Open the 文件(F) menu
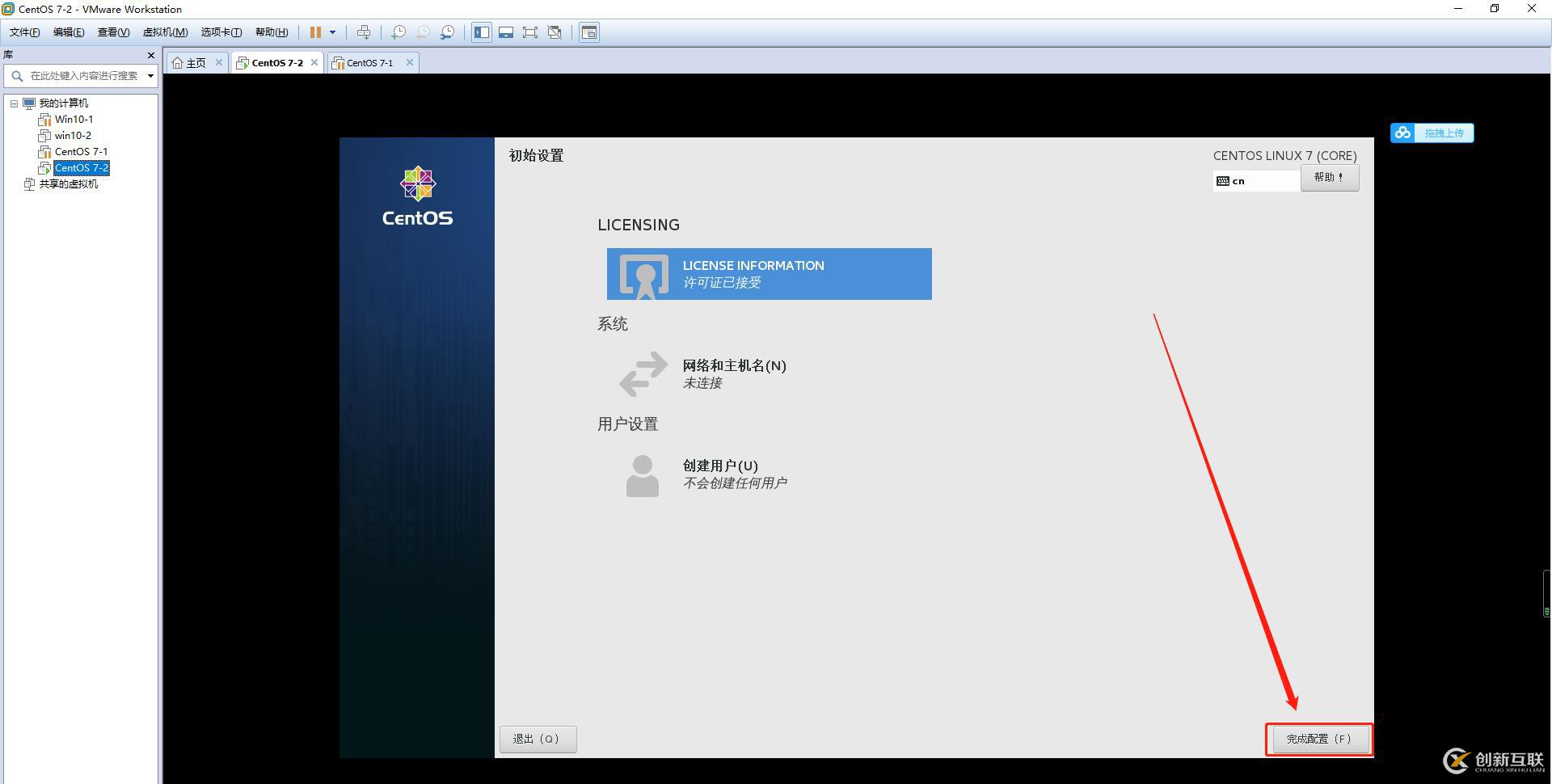 click(24, 32)
